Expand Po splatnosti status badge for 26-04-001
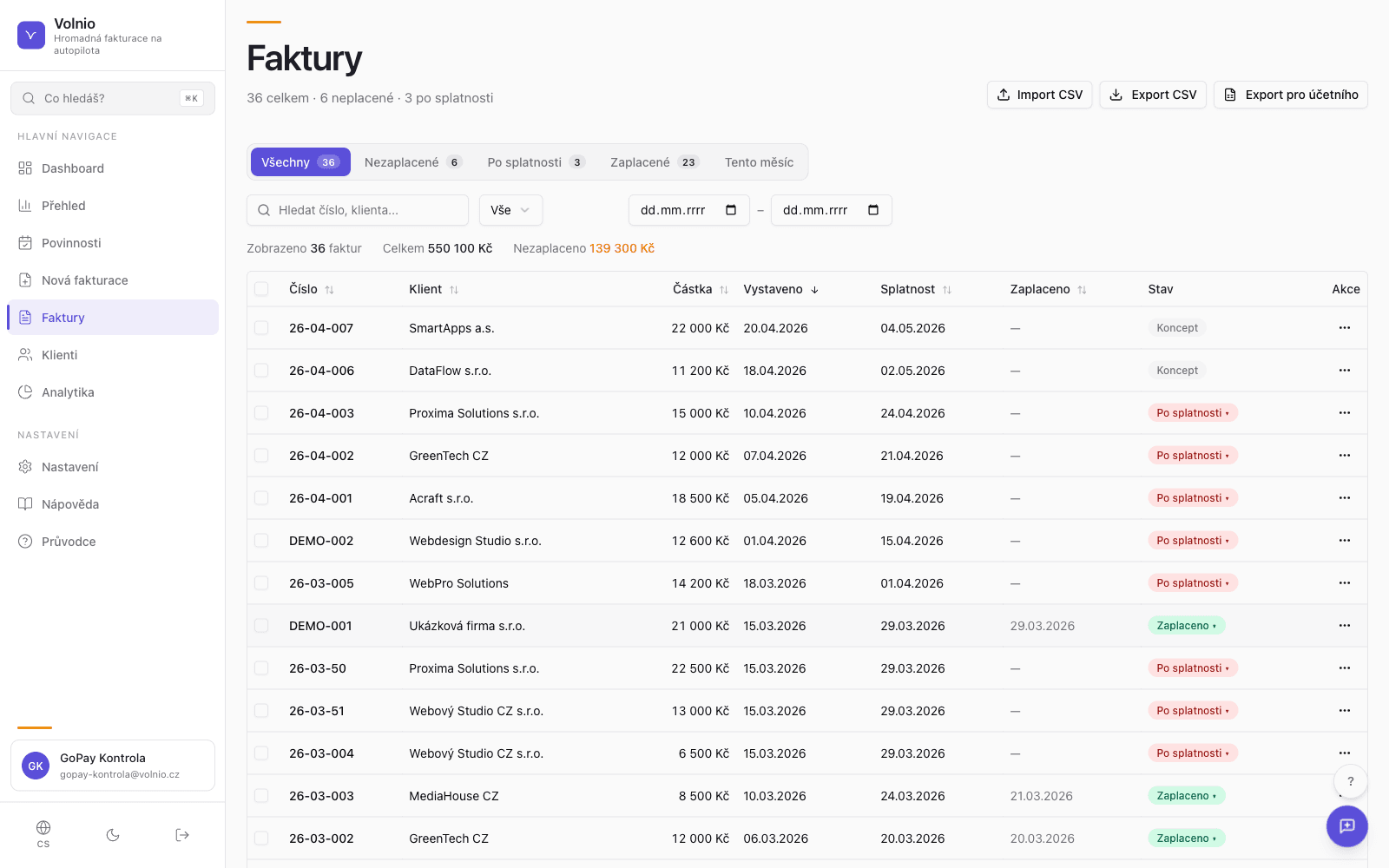The image size is (1389, 868). [1193, 498]
